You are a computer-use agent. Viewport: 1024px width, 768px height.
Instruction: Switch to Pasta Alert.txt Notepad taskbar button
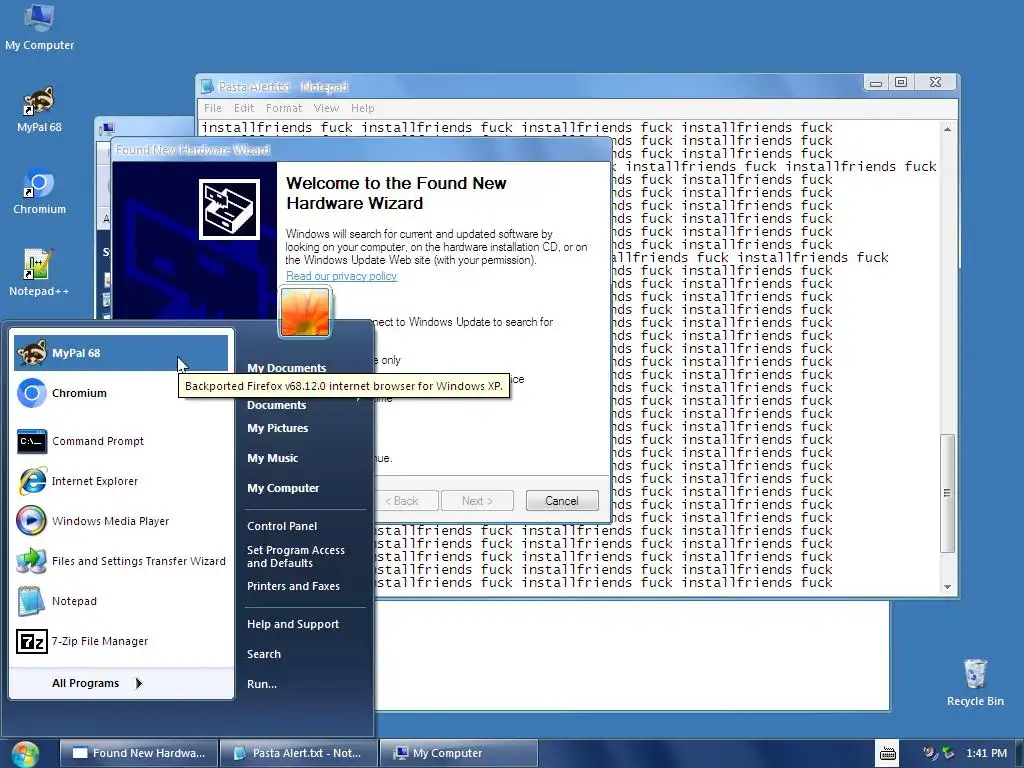click(x=298, y=754)
